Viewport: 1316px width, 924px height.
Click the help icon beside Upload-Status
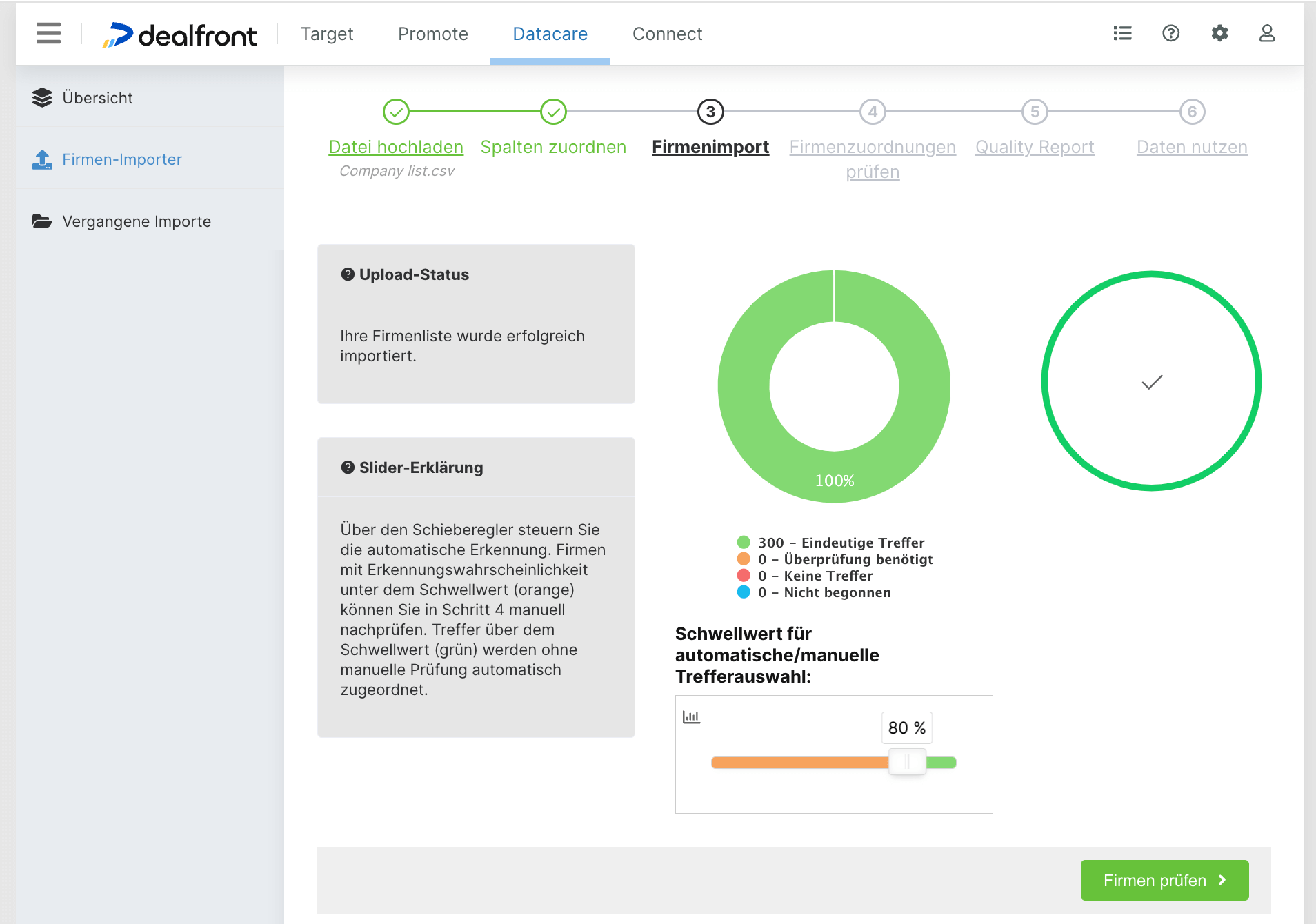coord(347,274)
